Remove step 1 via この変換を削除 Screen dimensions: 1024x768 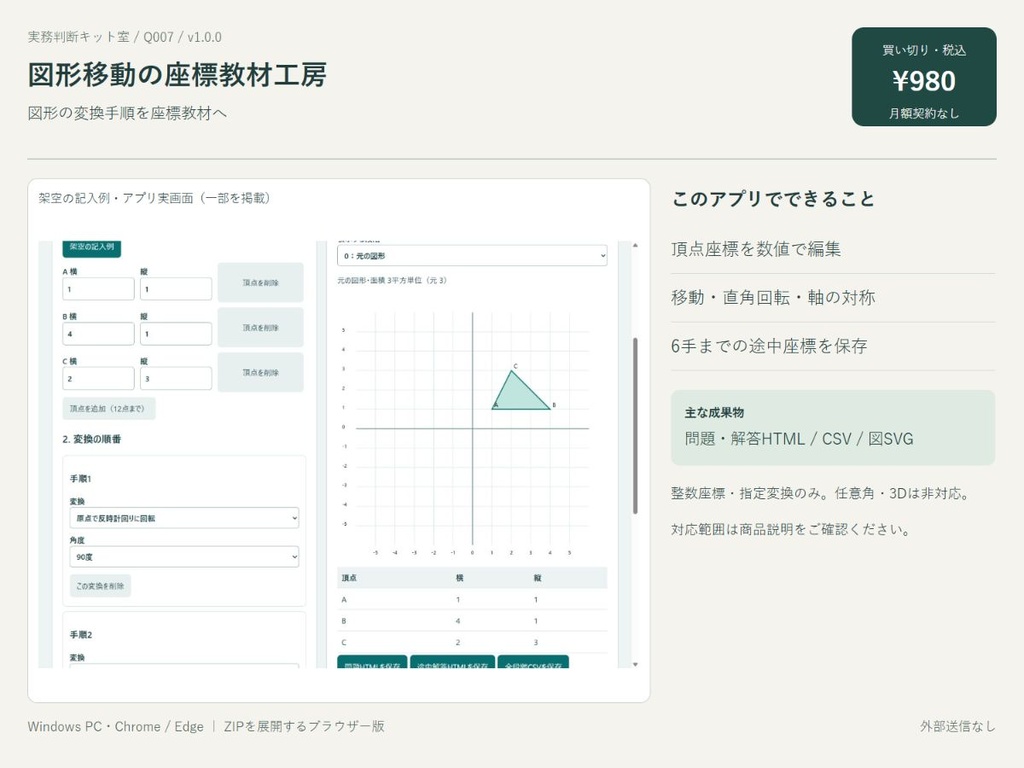[100, 586]
